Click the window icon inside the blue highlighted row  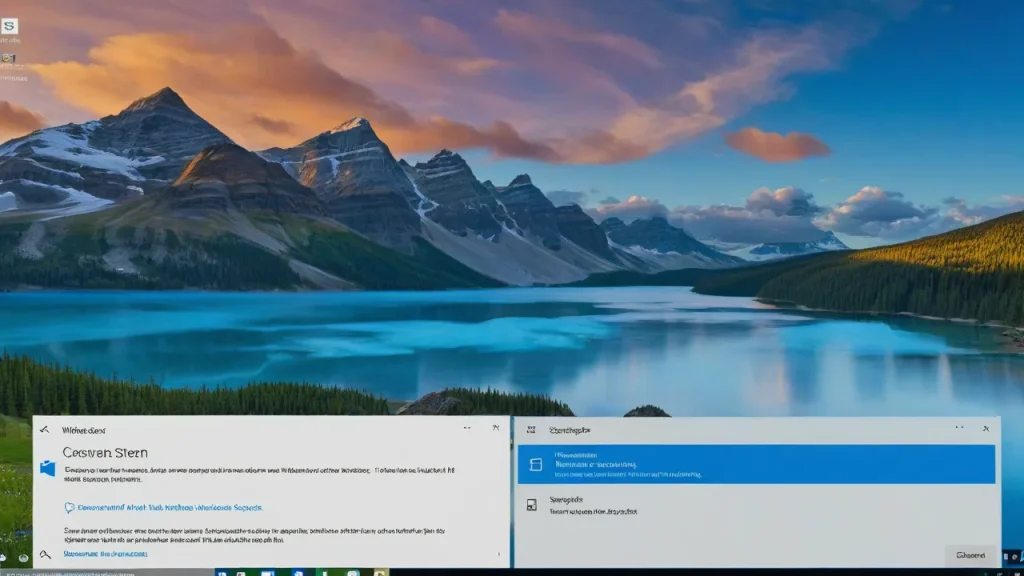pyautogui.click(x=536, y=464)
